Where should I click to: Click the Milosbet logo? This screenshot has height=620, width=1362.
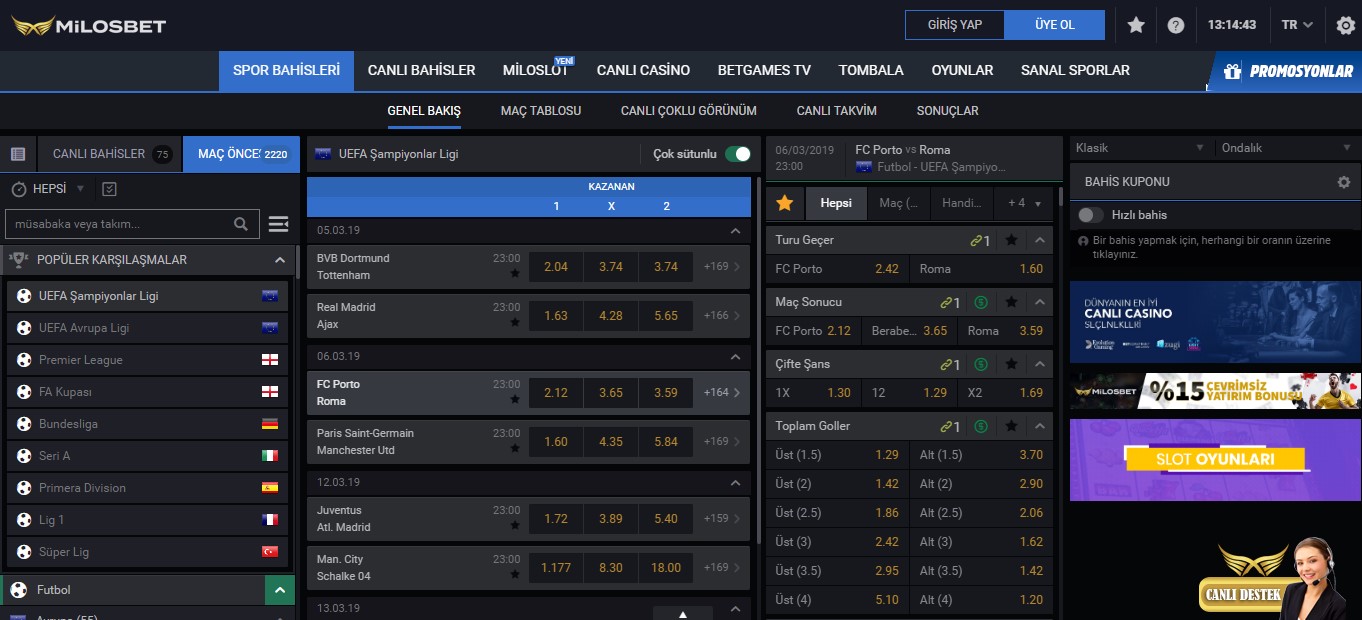click(89, 25)
